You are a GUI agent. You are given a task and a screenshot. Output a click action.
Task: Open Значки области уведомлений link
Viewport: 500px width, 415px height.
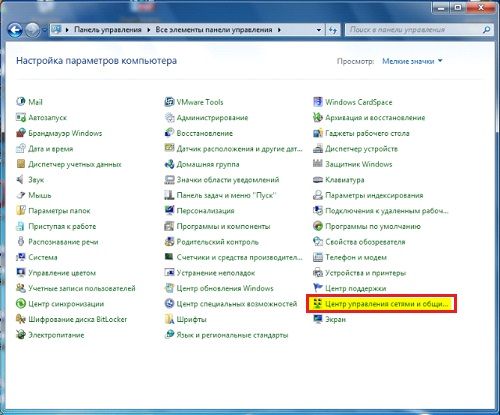click(228, 180)
